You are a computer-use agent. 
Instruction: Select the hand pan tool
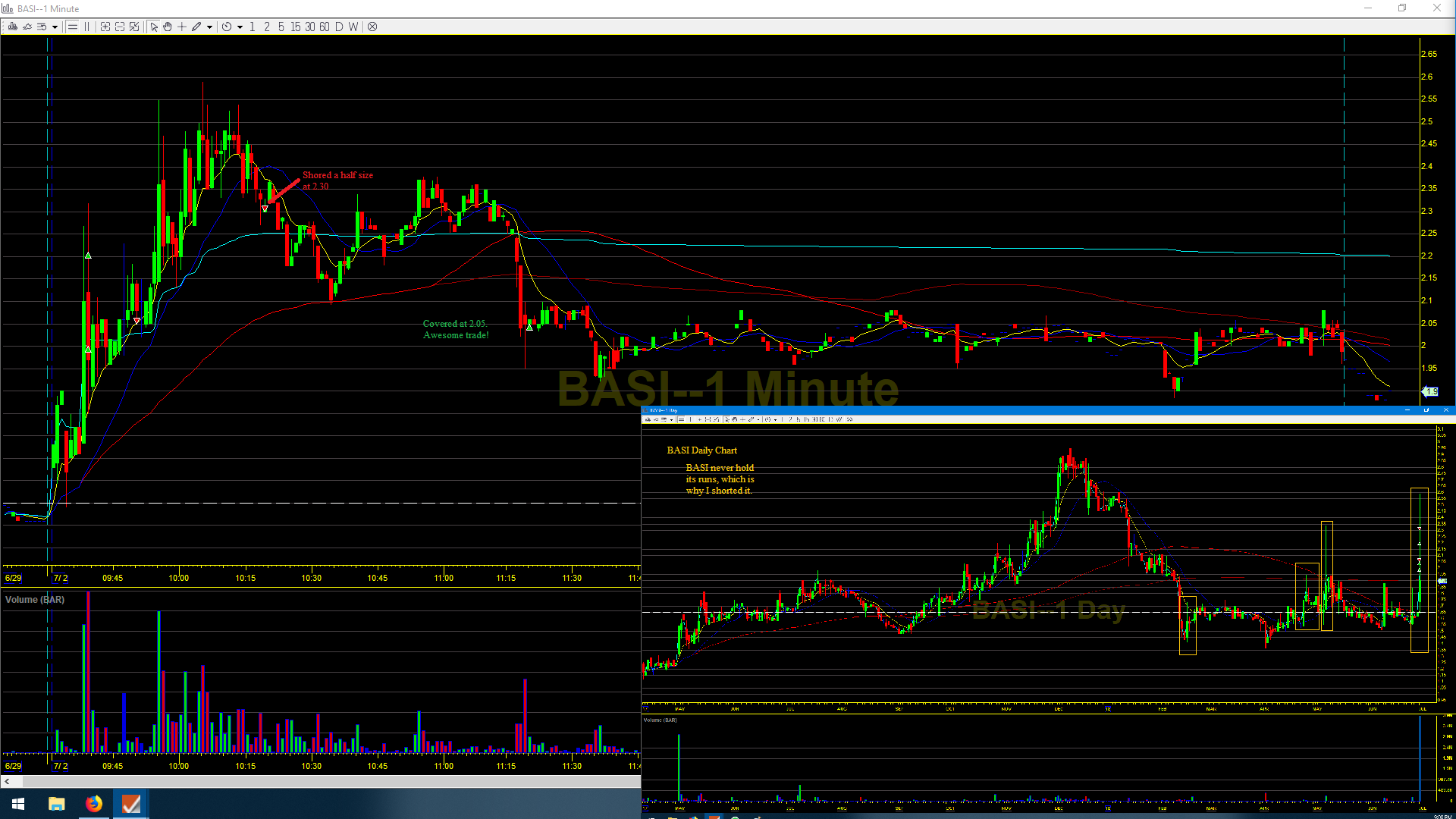pyautogui.click(x=168, y=27)
